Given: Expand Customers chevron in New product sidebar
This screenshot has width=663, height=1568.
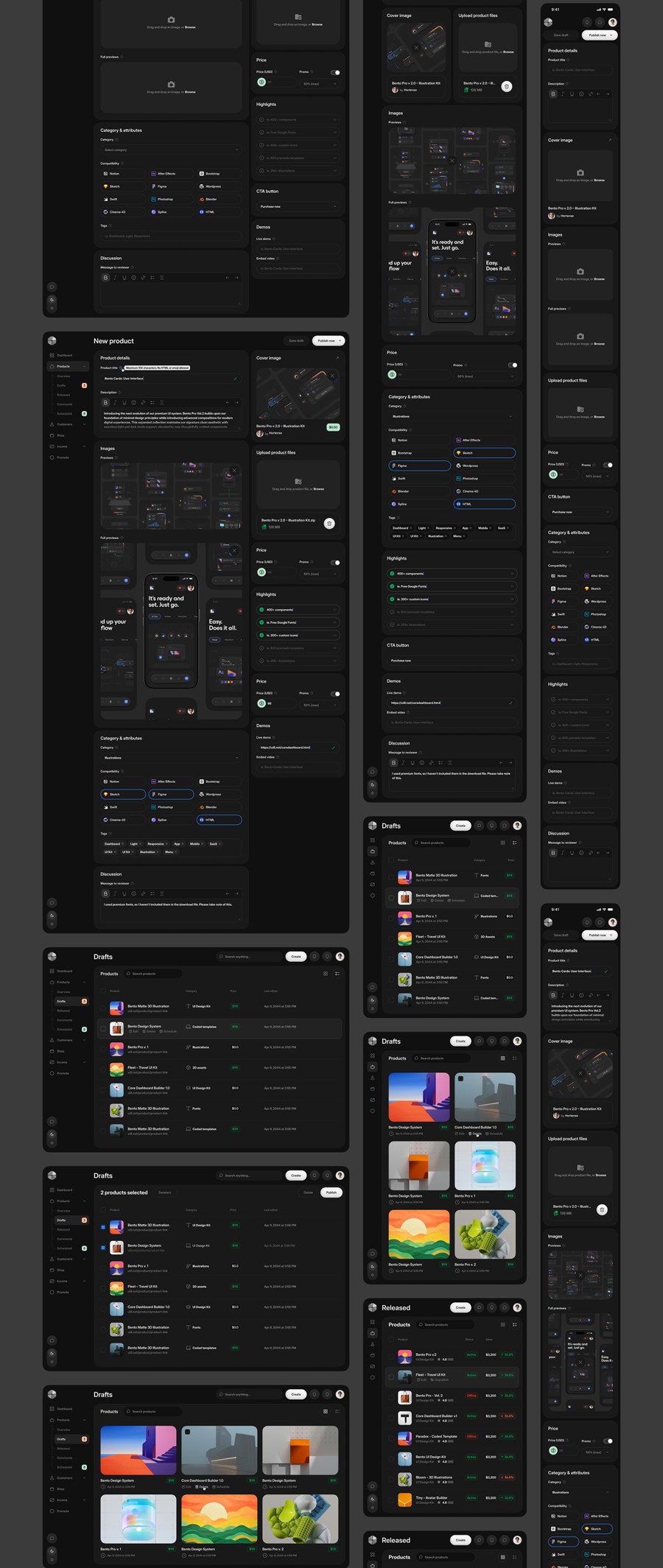Looking at the screenshot, I should tap(85, 424).
